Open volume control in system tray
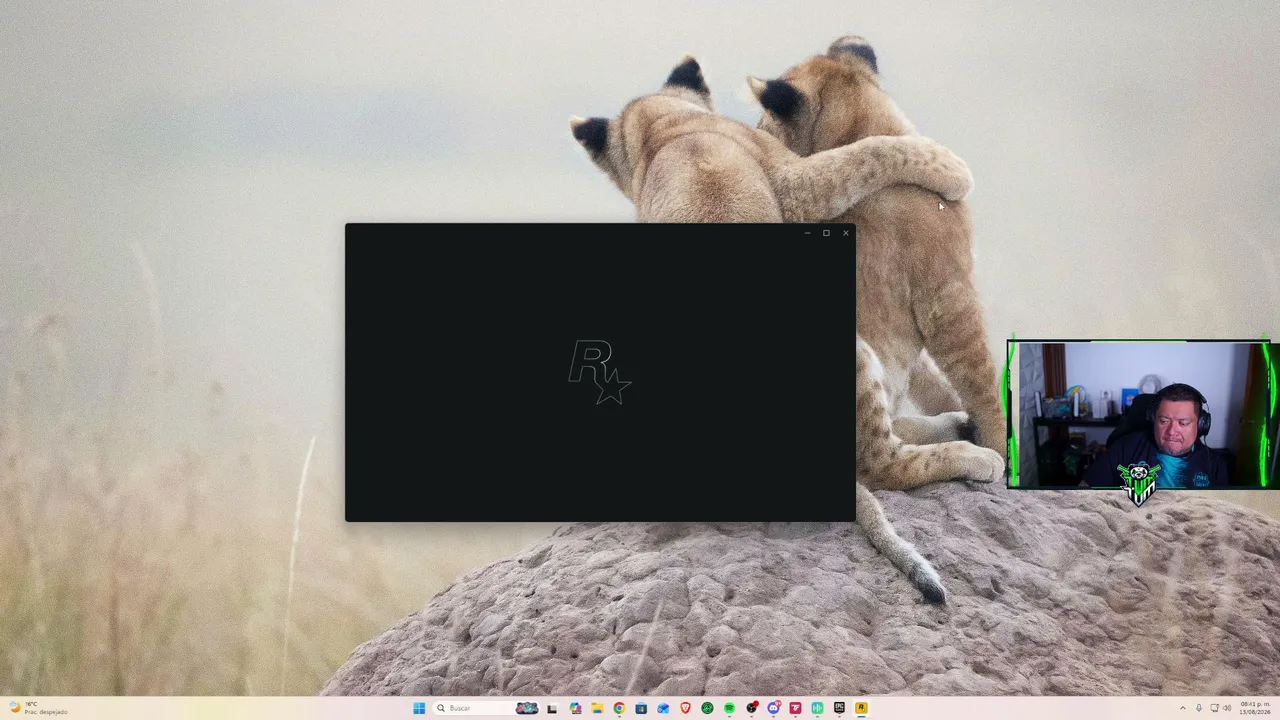This screenshot has height=720, width=1280. (x=1227, y=708)
